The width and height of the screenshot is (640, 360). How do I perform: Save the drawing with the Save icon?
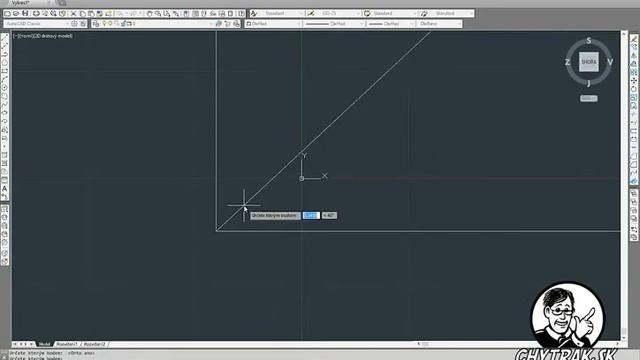click(x=25, y=13)
